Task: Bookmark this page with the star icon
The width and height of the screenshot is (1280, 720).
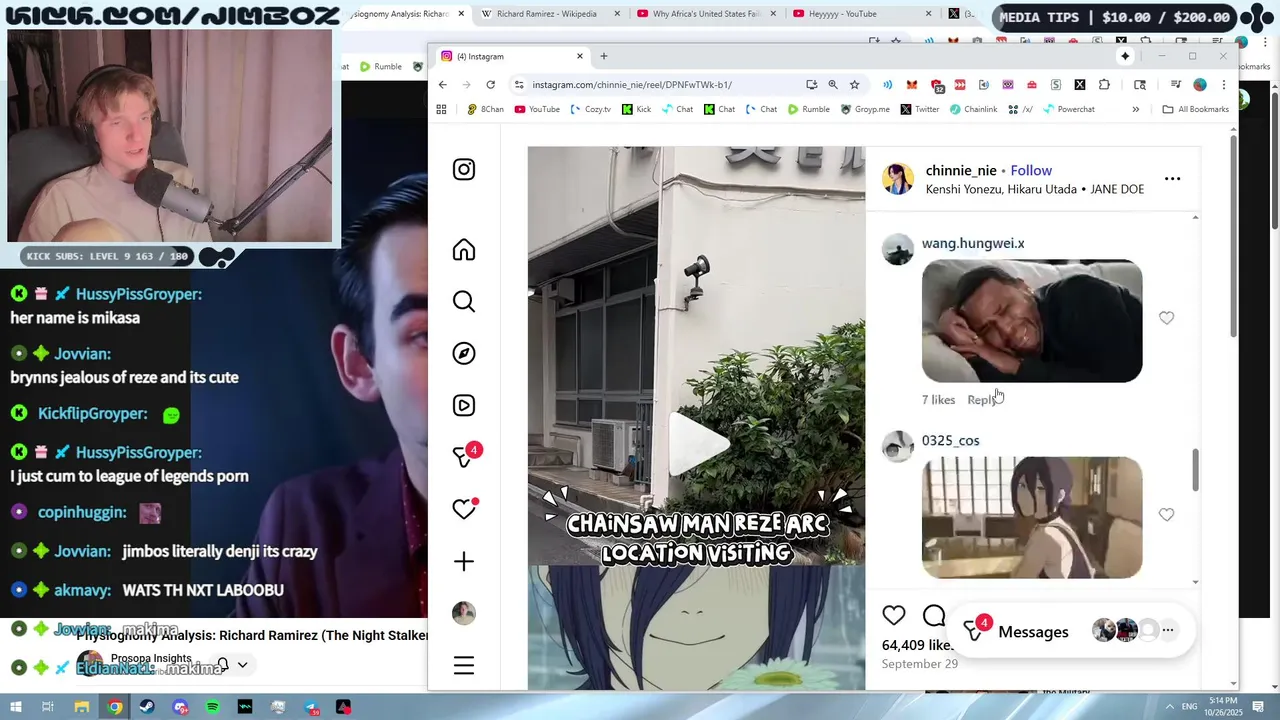Action: 854,85
